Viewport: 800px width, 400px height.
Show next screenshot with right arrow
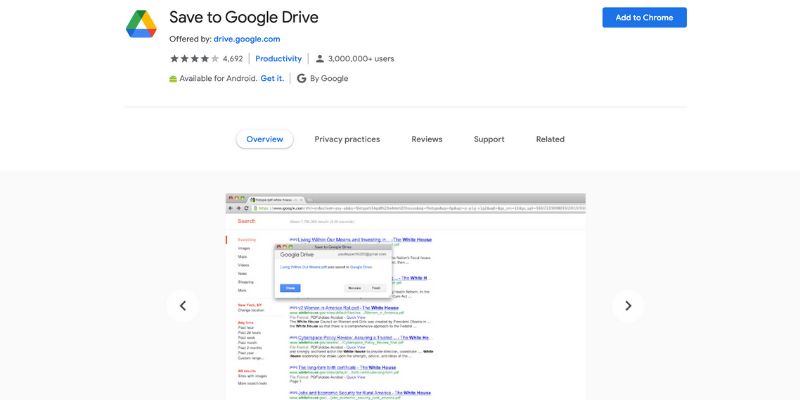tap(628, 306)
